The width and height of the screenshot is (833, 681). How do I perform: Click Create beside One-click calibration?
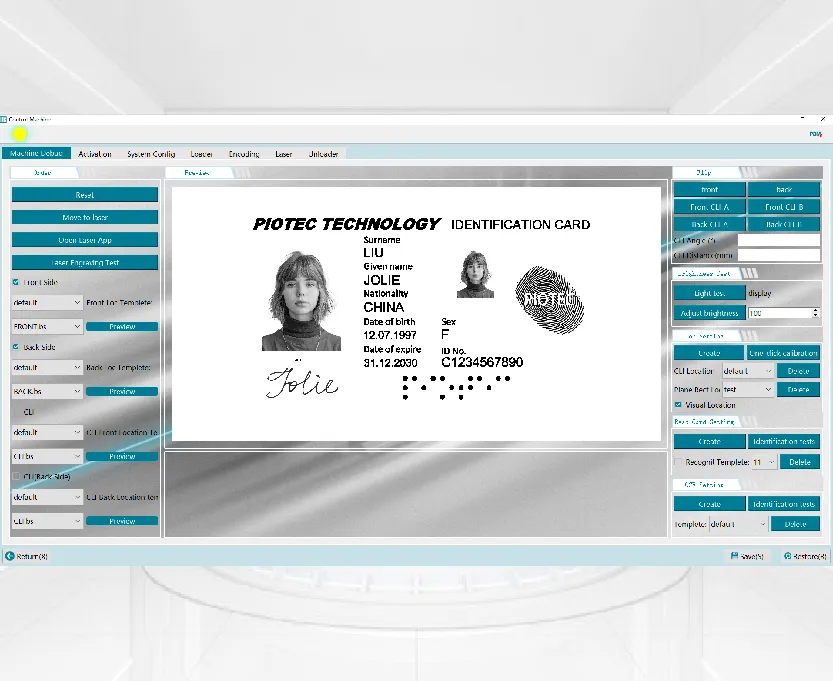[x=709, y=353]
